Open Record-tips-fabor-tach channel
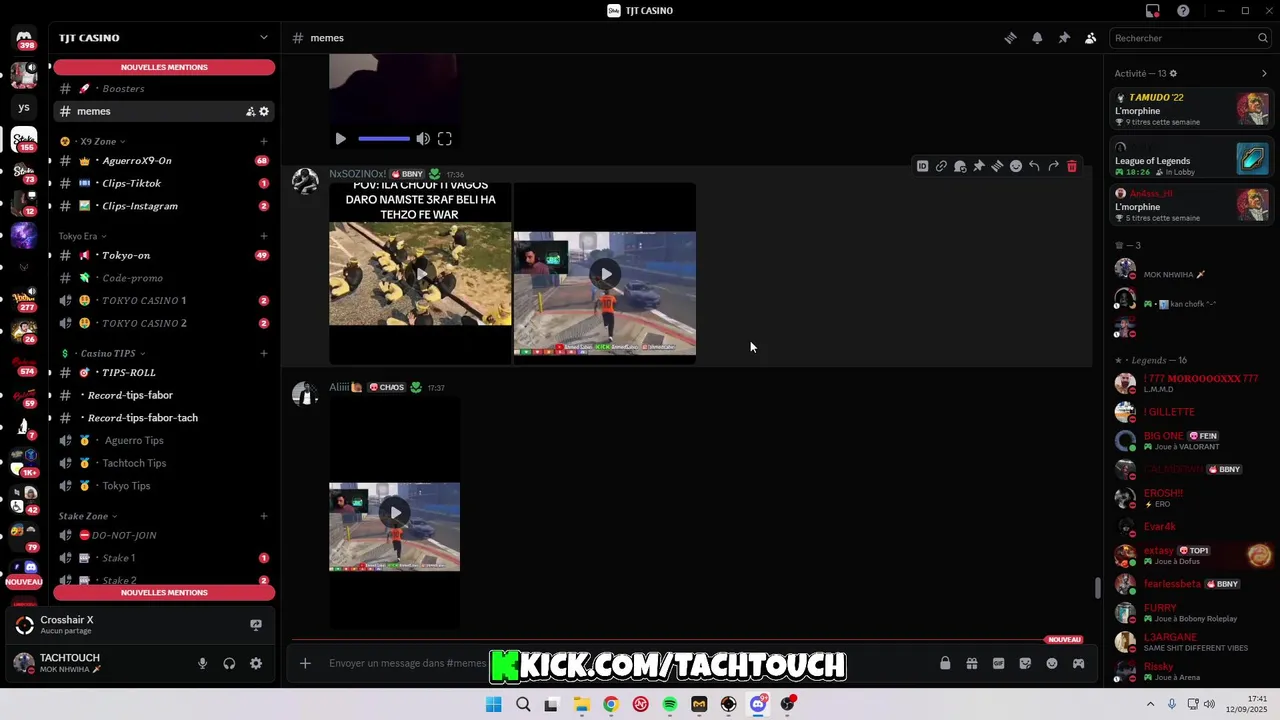This screenshot has width=1280, height=720. pyautogui.click(x=164, y=418)
